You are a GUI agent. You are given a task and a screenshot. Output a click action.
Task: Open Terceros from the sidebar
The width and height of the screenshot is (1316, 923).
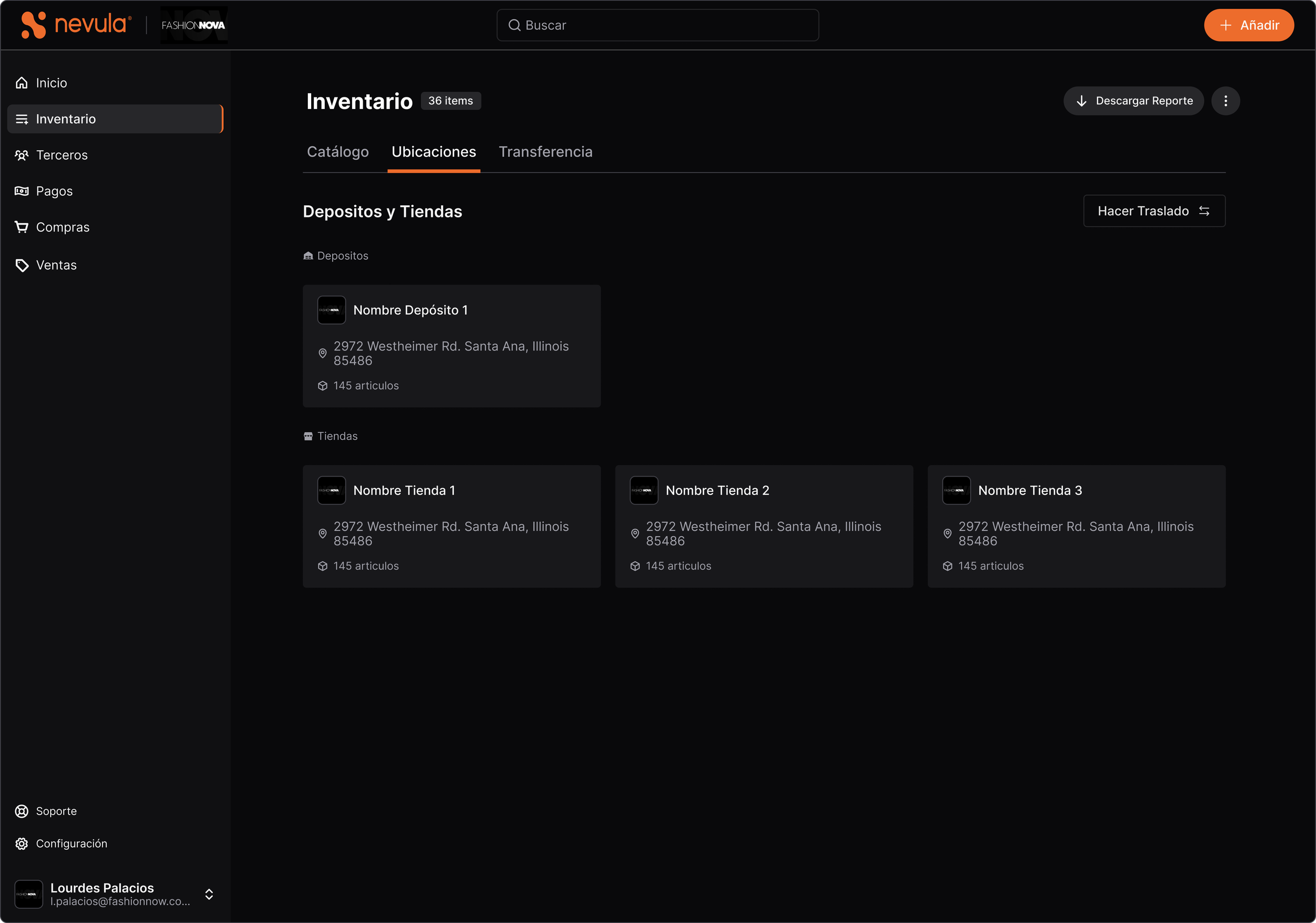(62, 155)
